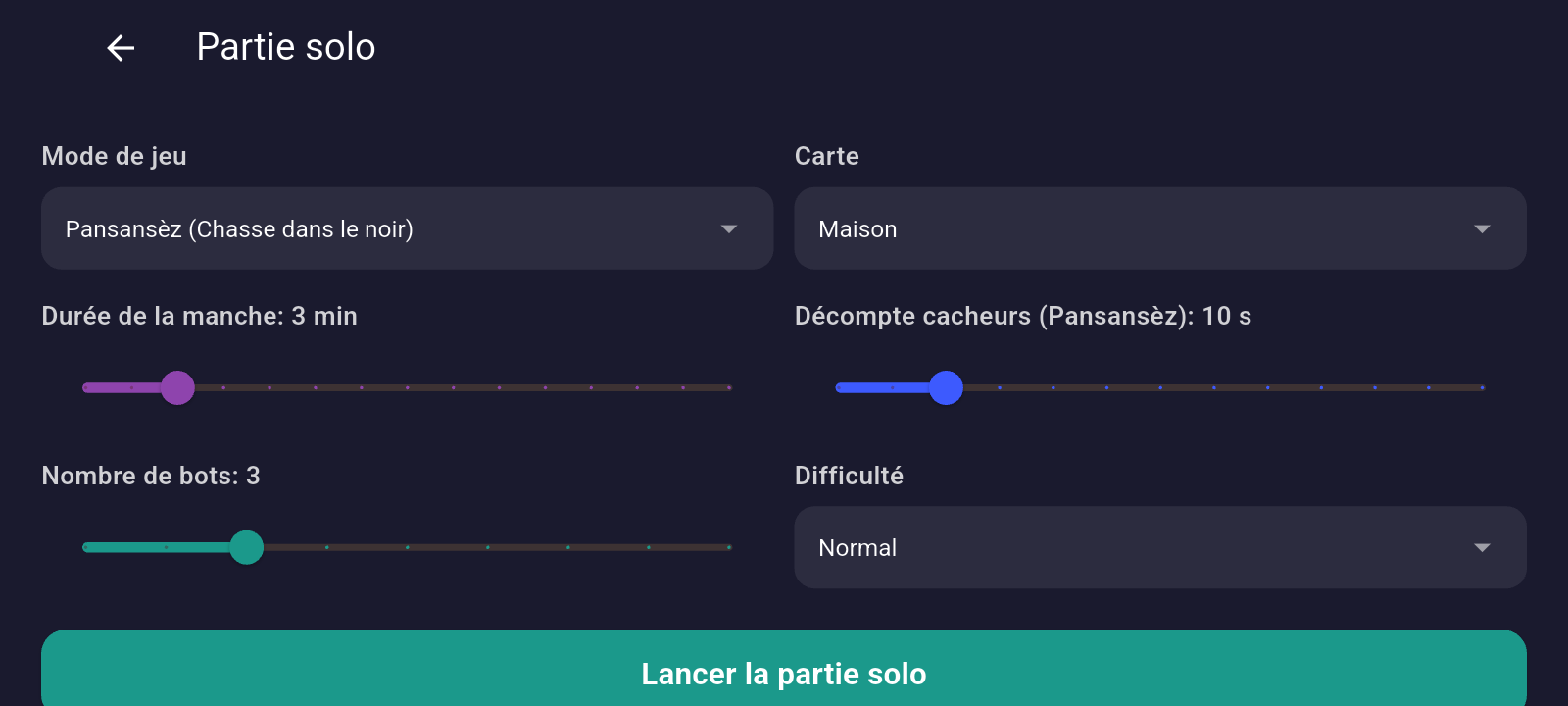This screenshot has height=706, width=1568.
Task: Click the Partie solo title text
Action: (x=285, y=46)
